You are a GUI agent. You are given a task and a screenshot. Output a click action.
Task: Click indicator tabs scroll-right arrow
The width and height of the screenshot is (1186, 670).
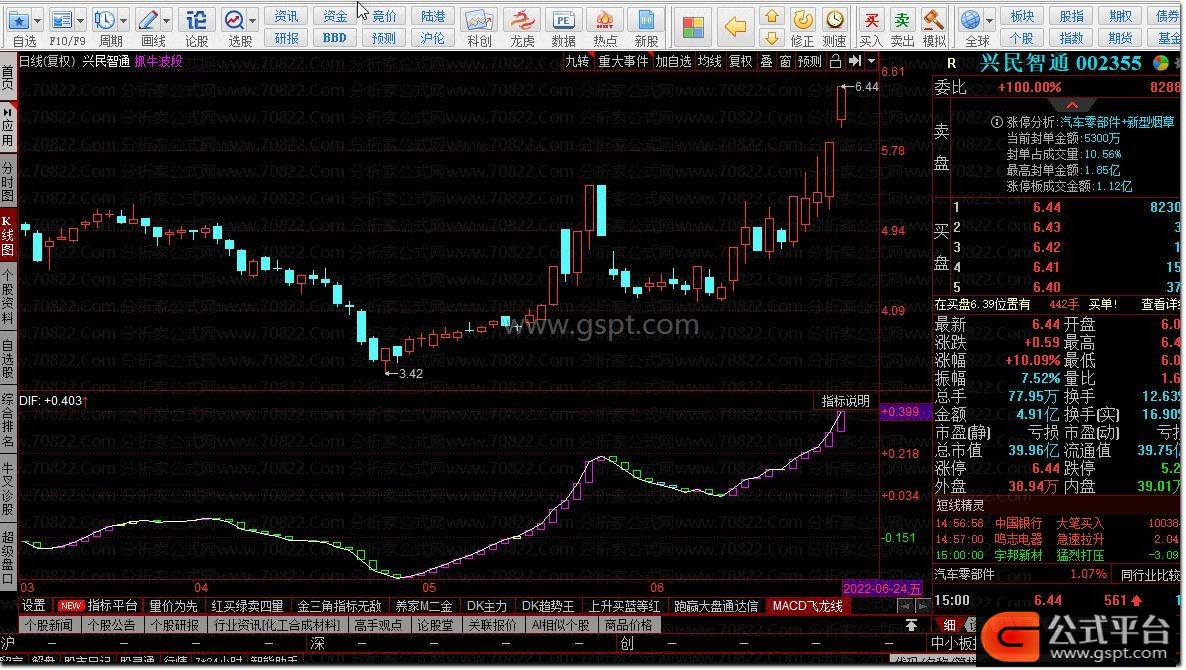pyautogui.click(x=923, y=606)
